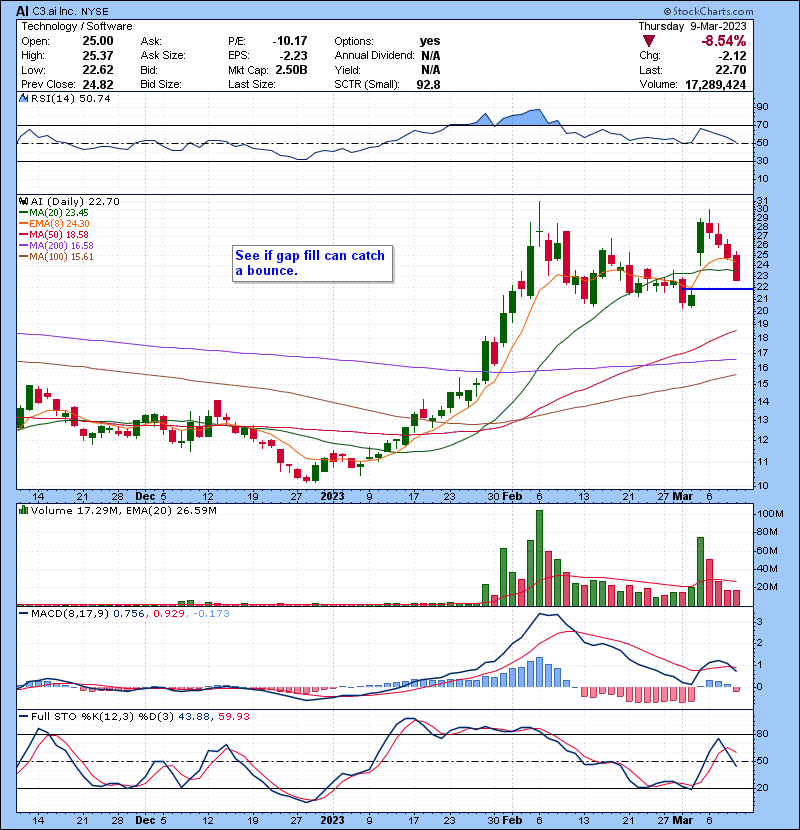This screenshot has height=830, width=800.
Task: Click the P/E value -10.17
Action: (290, 41)
